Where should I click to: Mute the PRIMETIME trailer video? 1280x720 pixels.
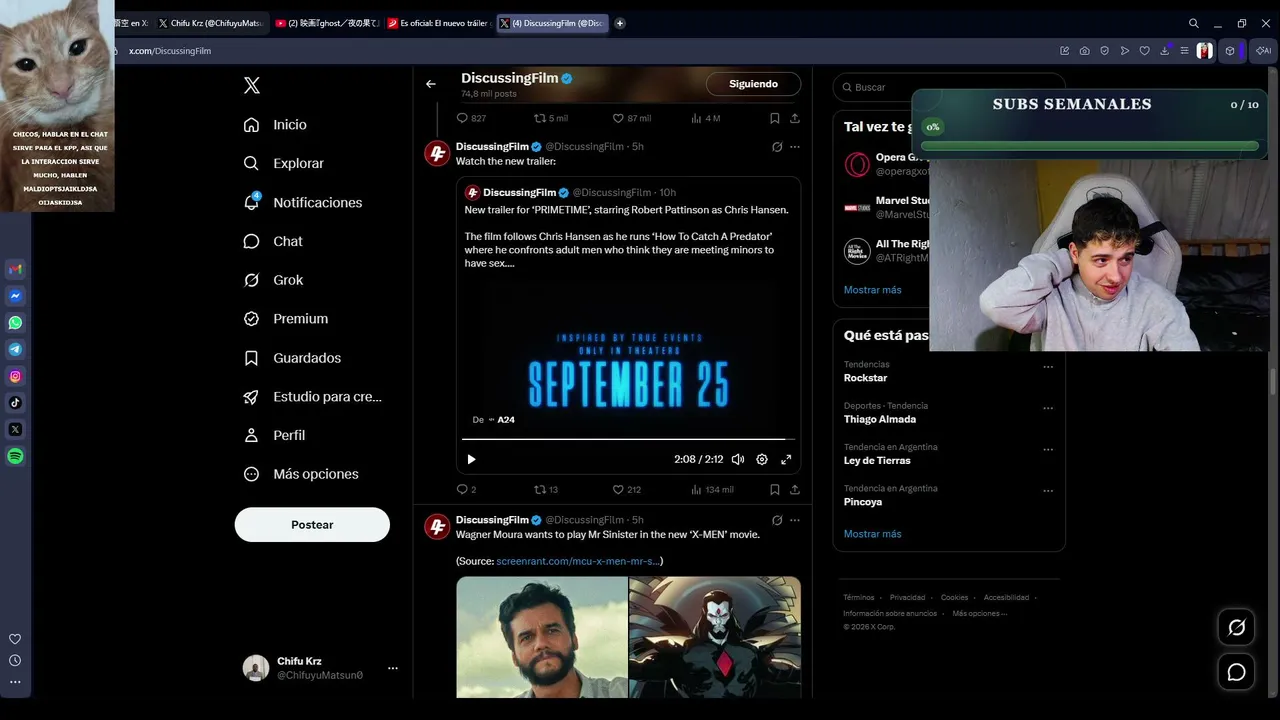[738, 459]
